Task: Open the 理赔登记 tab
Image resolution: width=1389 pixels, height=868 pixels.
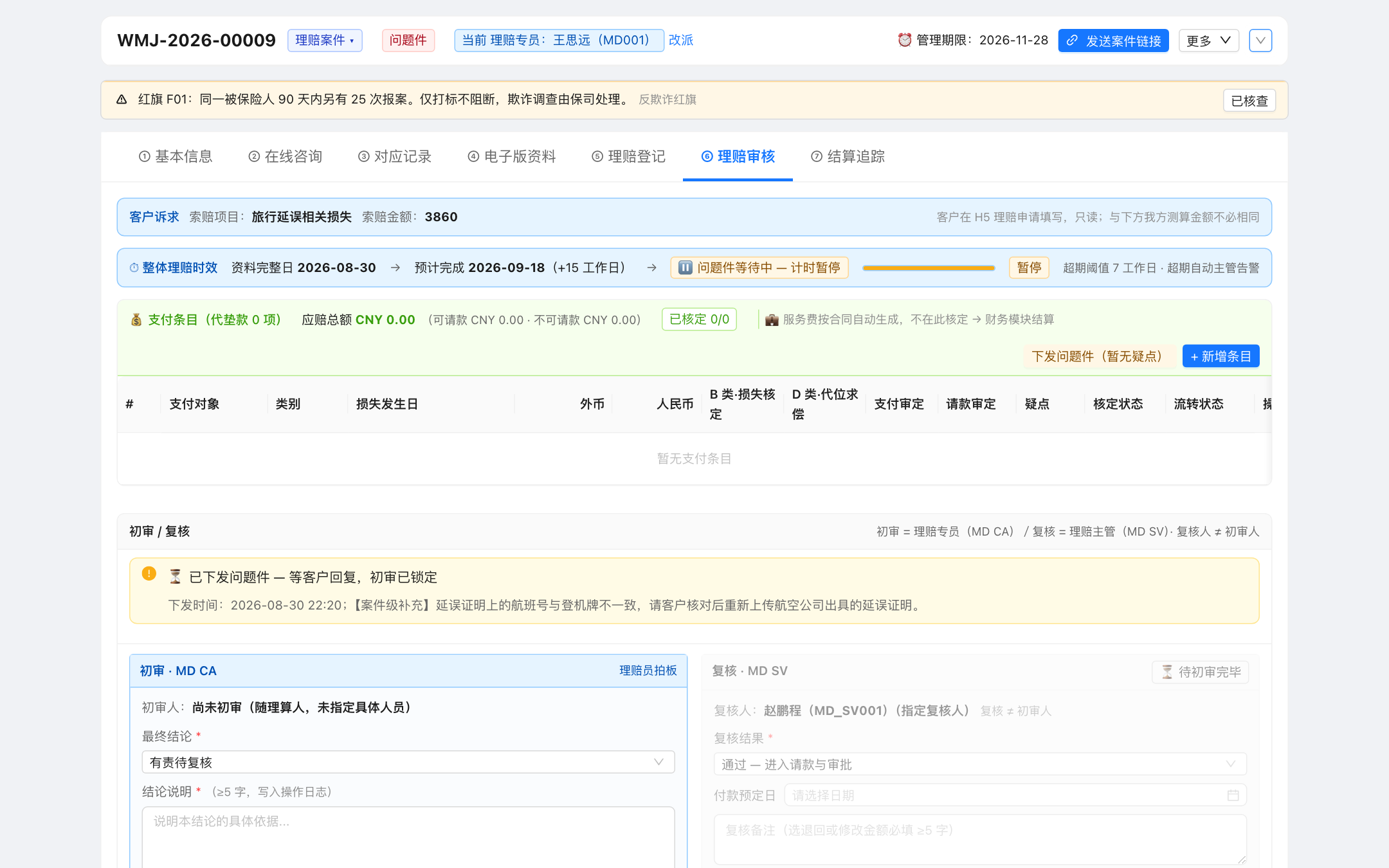Action: [628, 156]
